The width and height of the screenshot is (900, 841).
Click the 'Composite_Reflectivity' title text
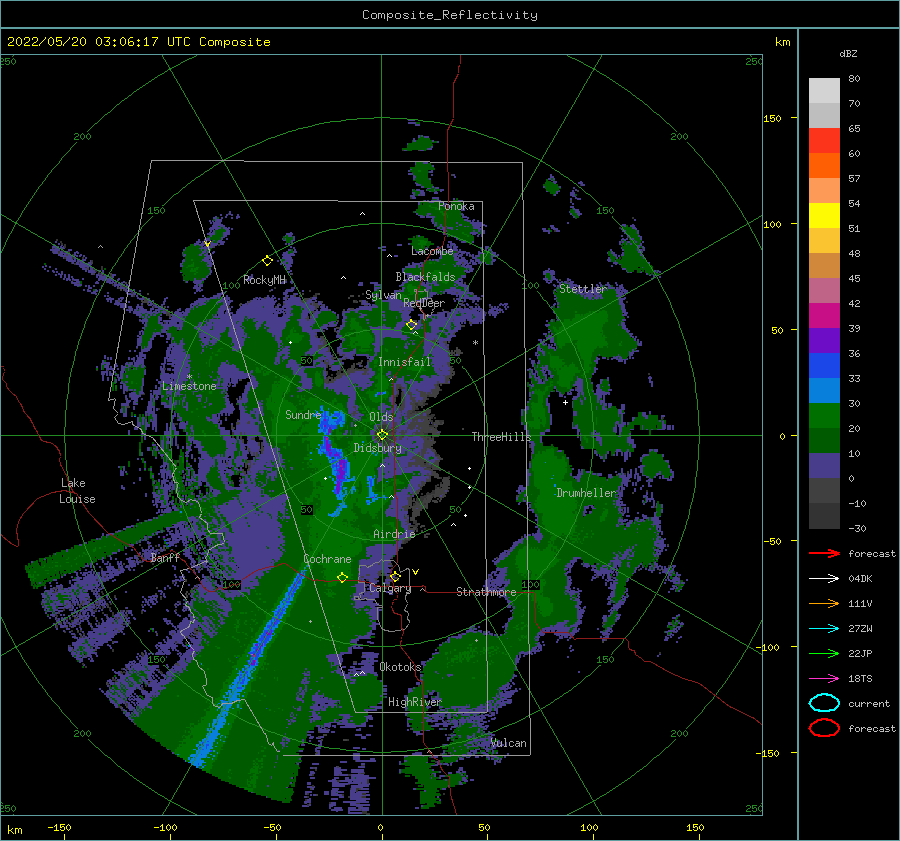pos(449,15)
